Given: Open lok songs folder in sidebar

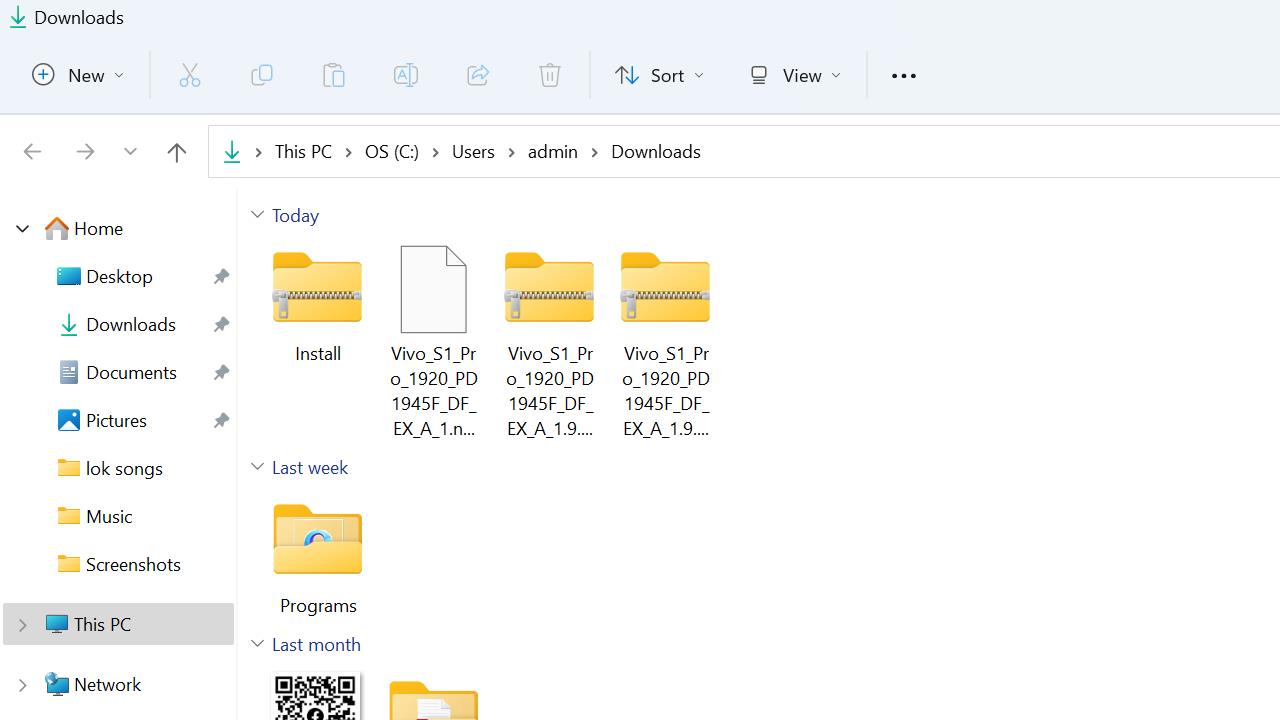Looking at the screenshot, I should (x=124, y=469).
